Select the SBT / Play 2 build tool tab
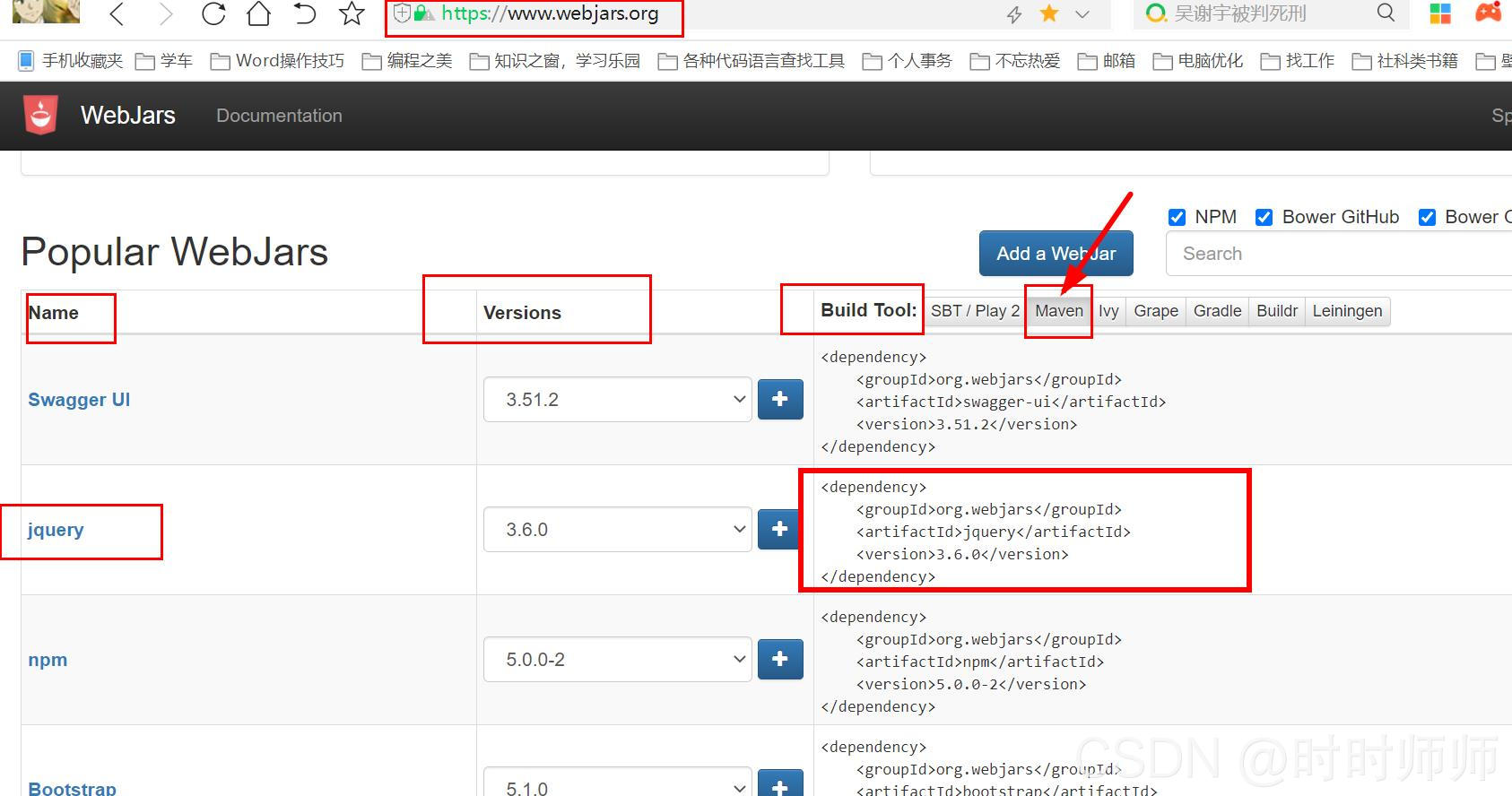 [x=975, y=311]
